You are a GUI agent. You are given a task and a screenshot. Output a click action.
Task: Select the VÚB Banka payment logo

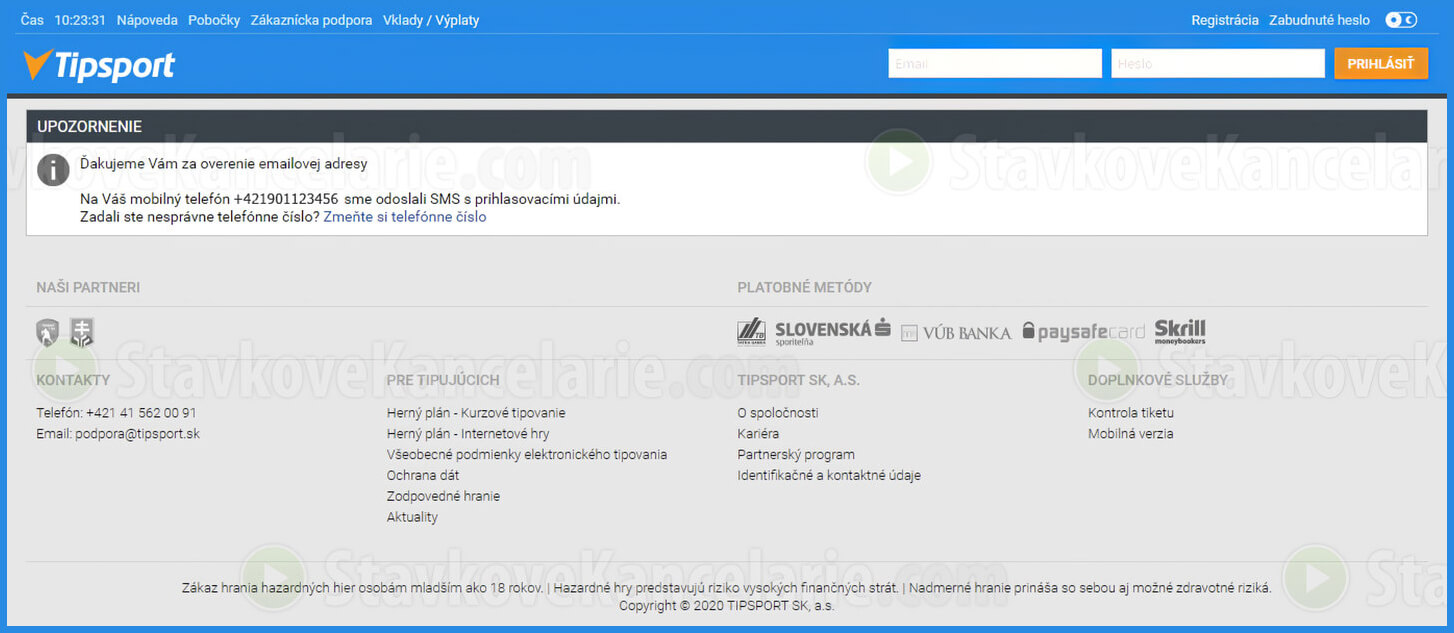point(956,333)
